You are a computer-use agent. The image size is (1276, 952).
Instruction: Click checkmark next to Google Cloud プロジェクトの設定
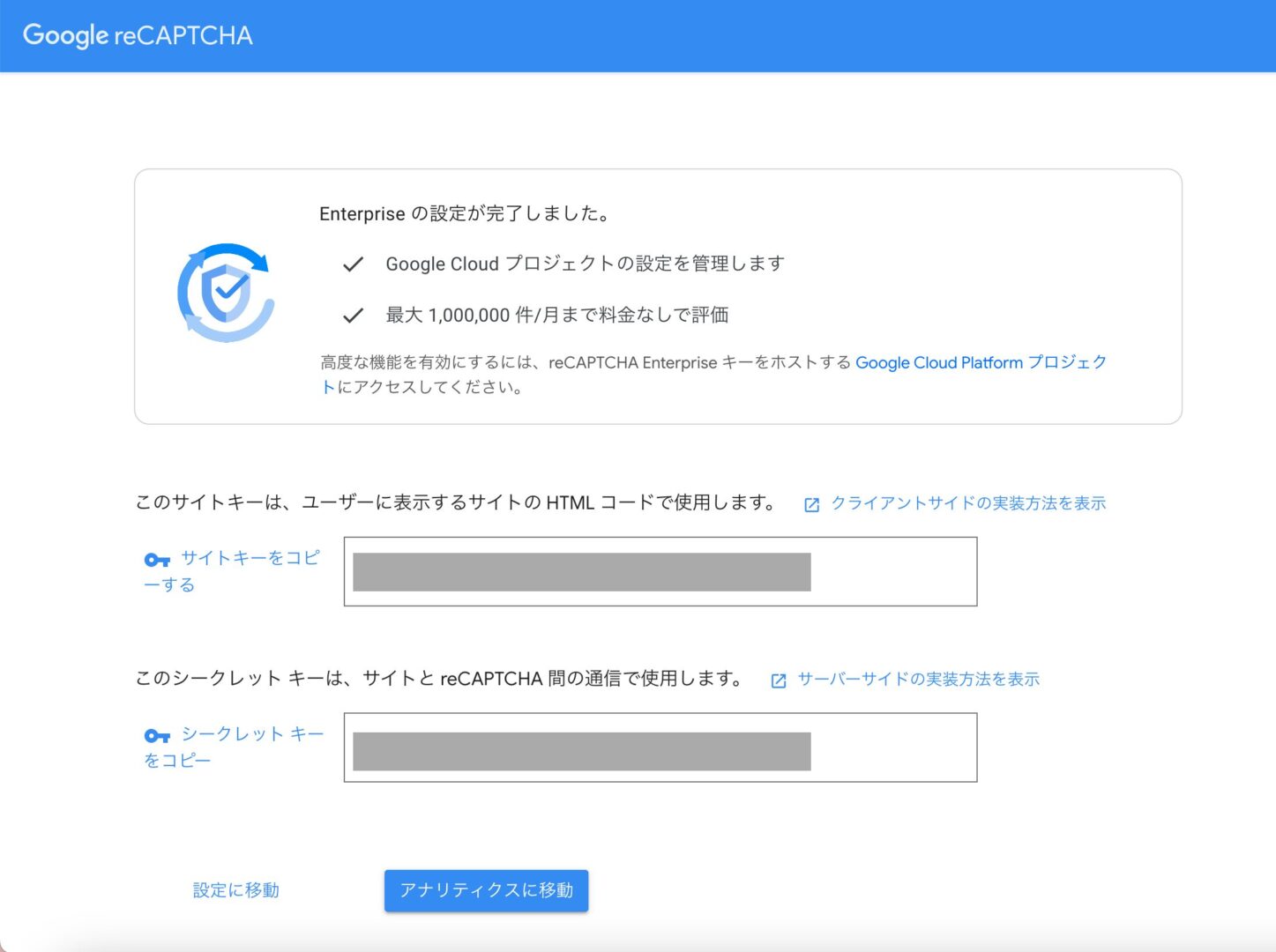click(x=353, y=264)
